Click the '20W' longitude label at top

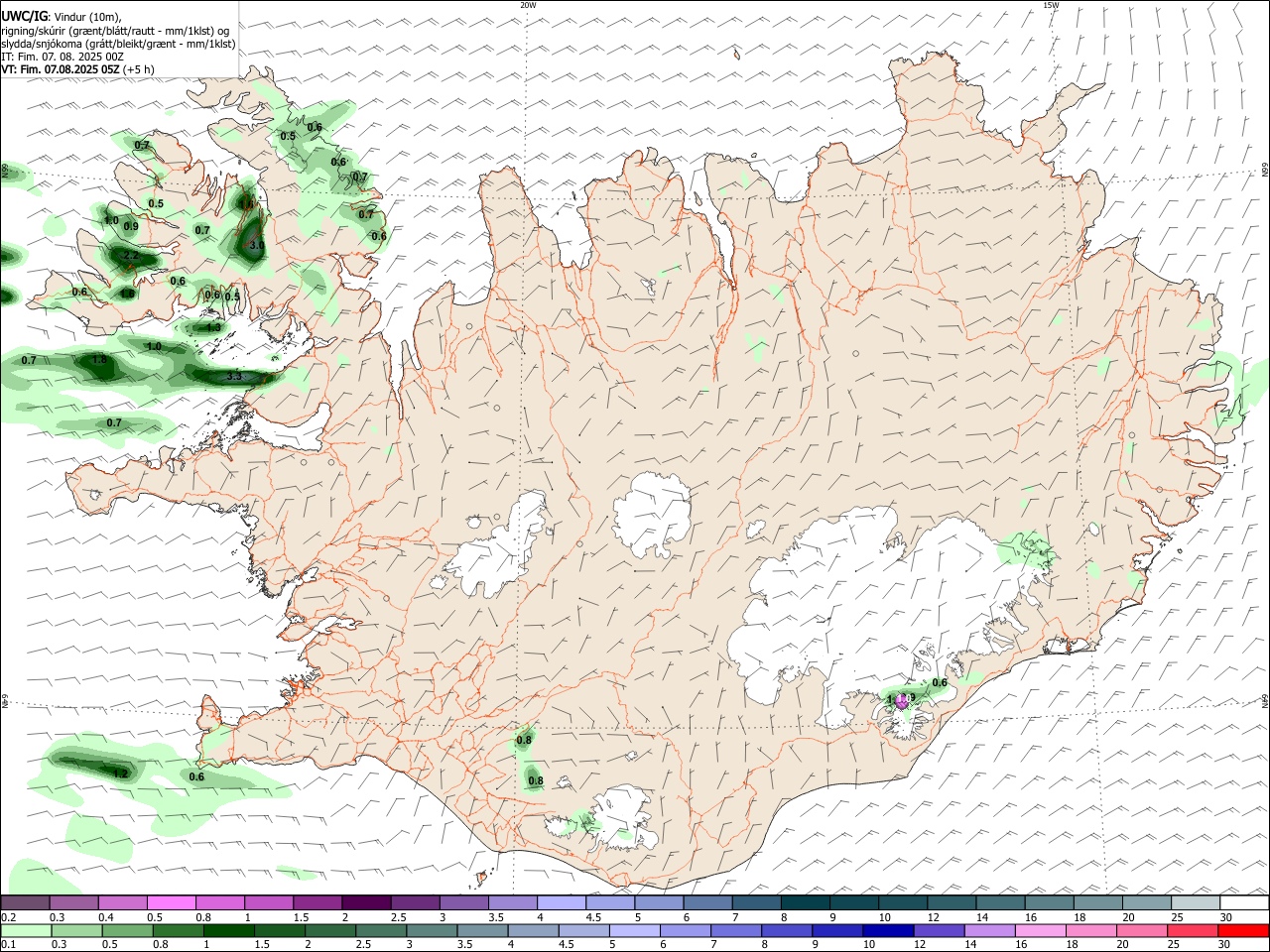(x=528, y=5)
